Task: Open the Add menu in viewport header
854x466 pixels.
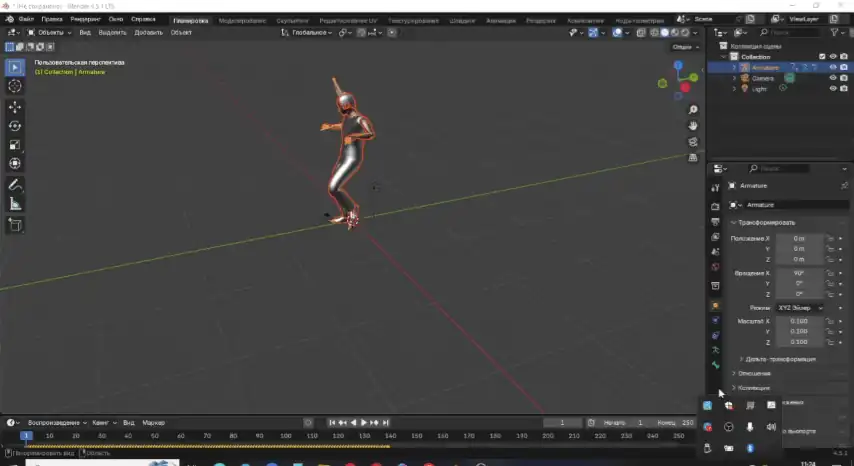Action: click(x=148, y=33)
